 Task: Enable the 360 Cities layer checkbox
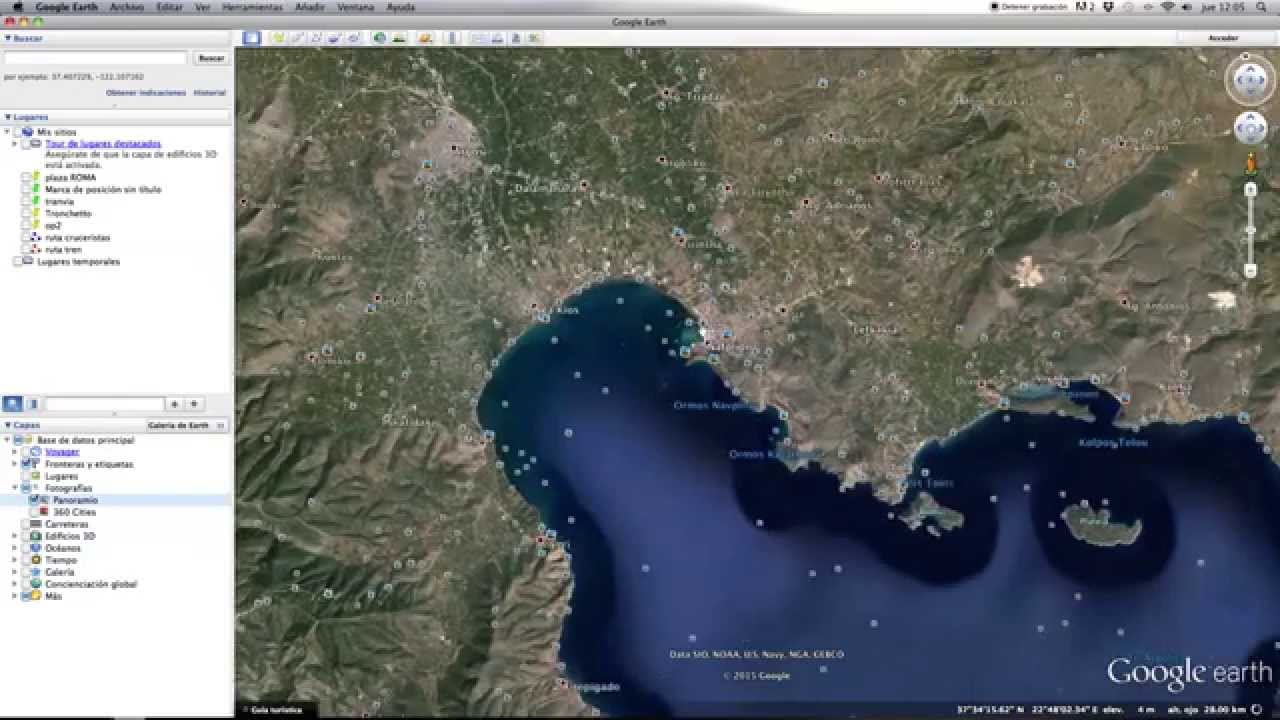pyautogui.click(x=35, y=512)
